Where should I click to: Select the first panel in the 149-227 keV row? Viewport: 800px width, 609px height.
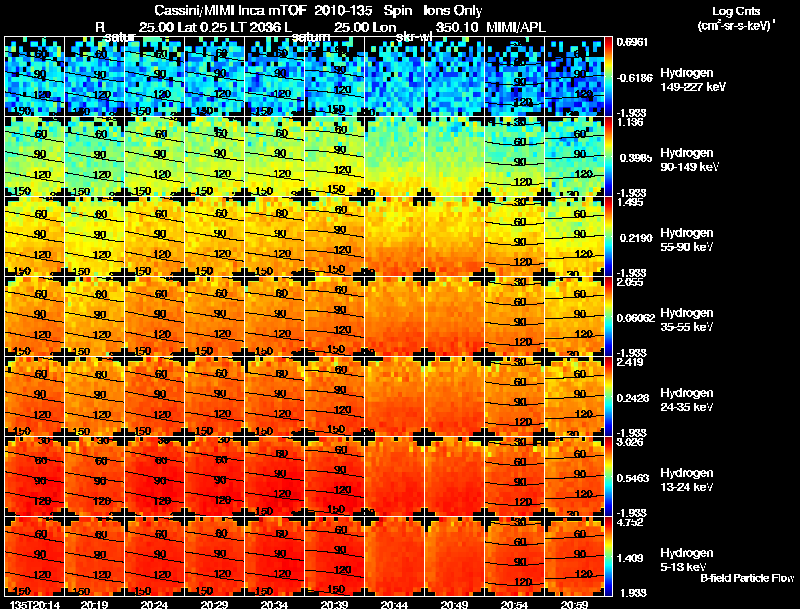35,76
